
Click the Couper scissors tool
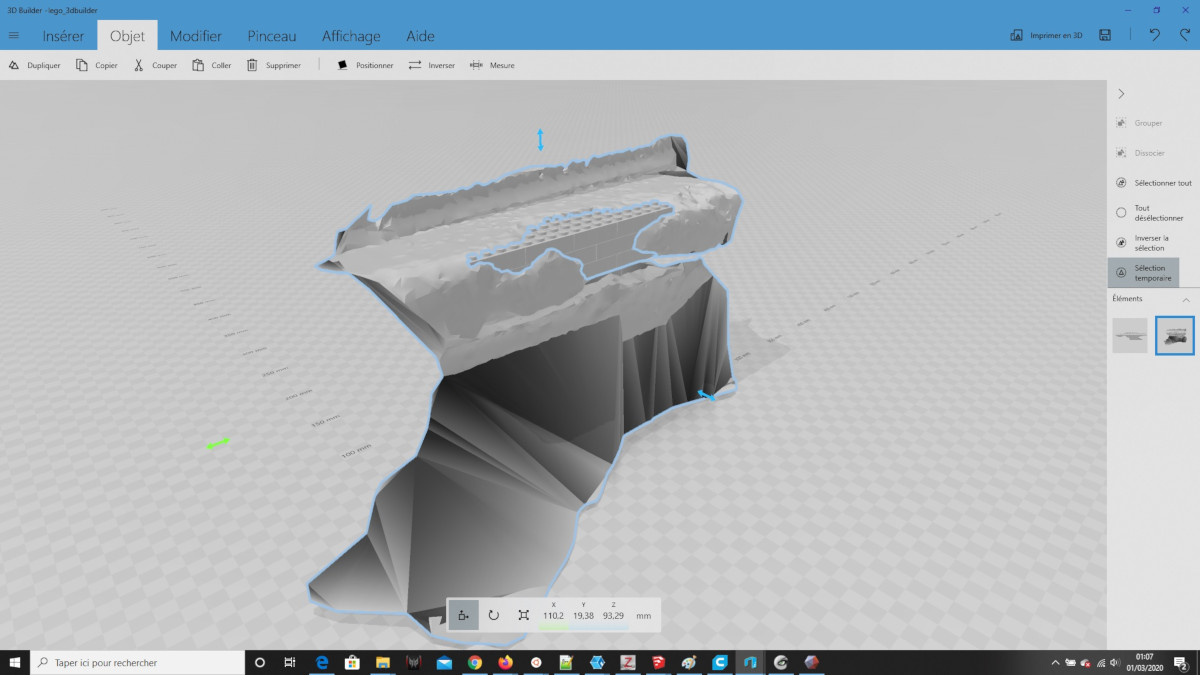(x=155, y=65)
